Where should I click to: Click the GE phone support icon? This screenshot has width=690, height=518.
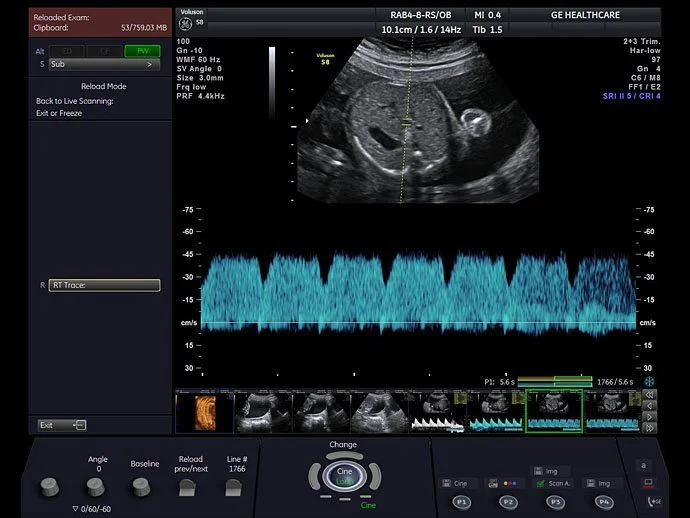654,502
